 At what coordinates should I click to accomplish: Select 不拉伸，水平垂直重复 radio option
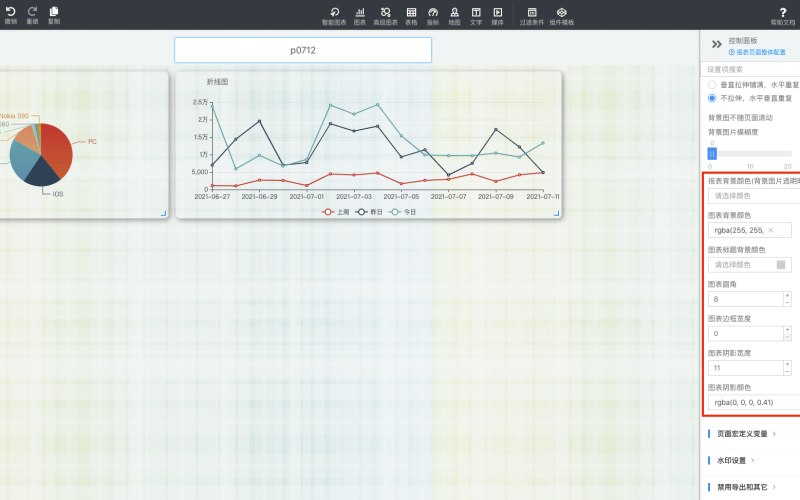[x=712, y=98]
